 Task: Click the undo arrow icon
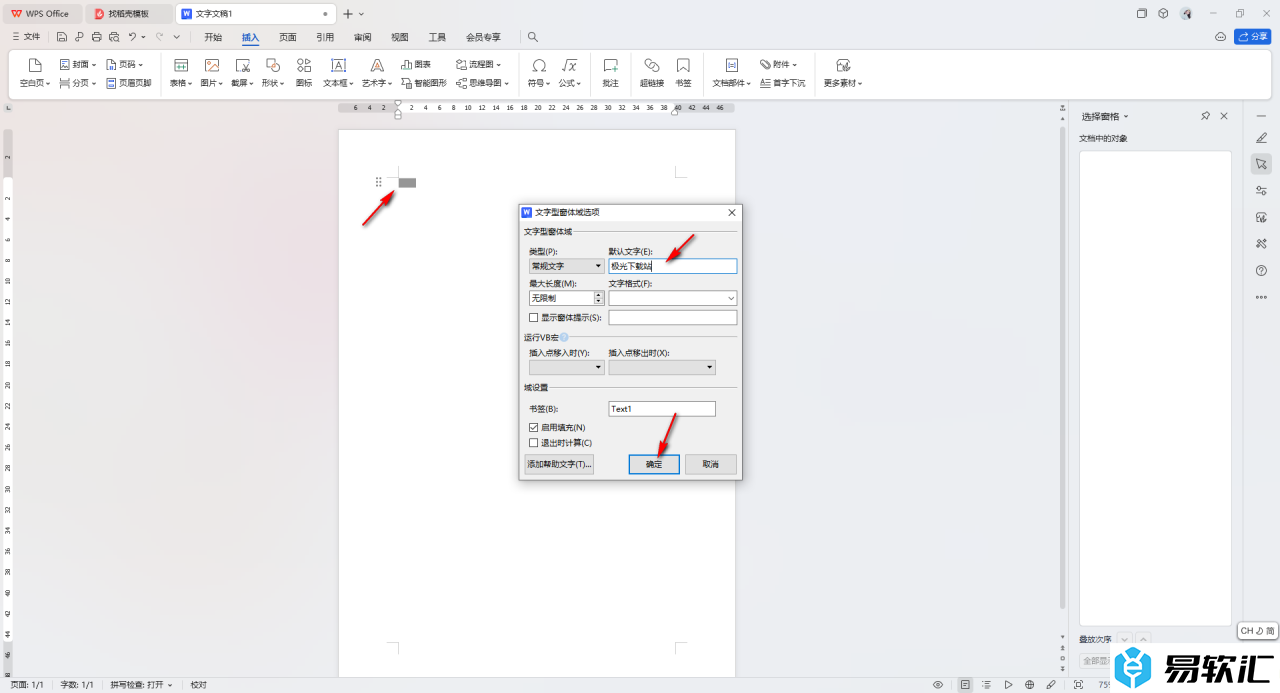pos(132,37)
